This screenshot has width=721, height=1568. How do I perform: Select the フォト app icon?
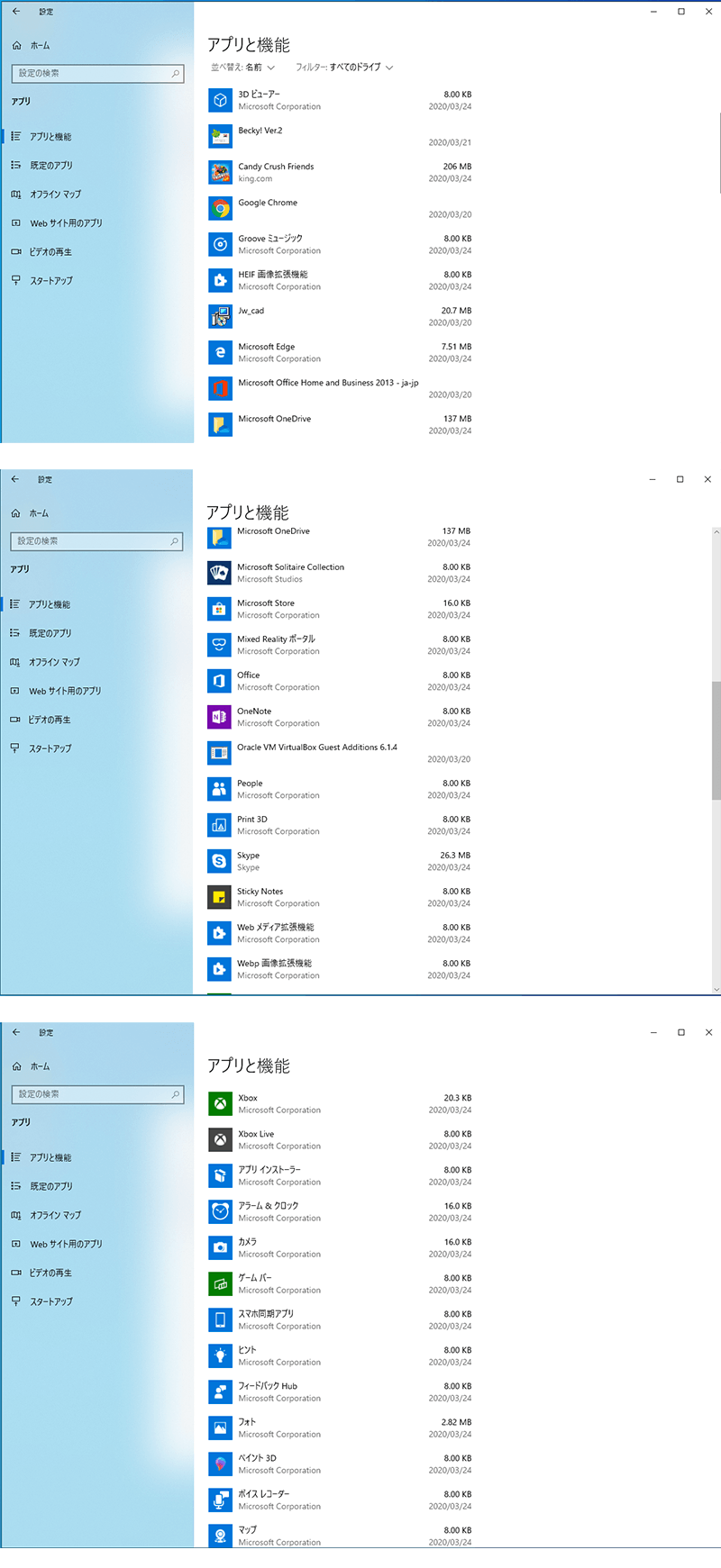[220, 1428]
